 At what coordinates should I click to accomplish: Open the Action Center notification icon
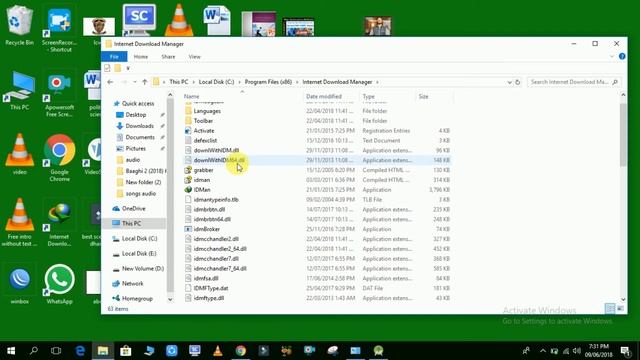[x=625, y=351]
